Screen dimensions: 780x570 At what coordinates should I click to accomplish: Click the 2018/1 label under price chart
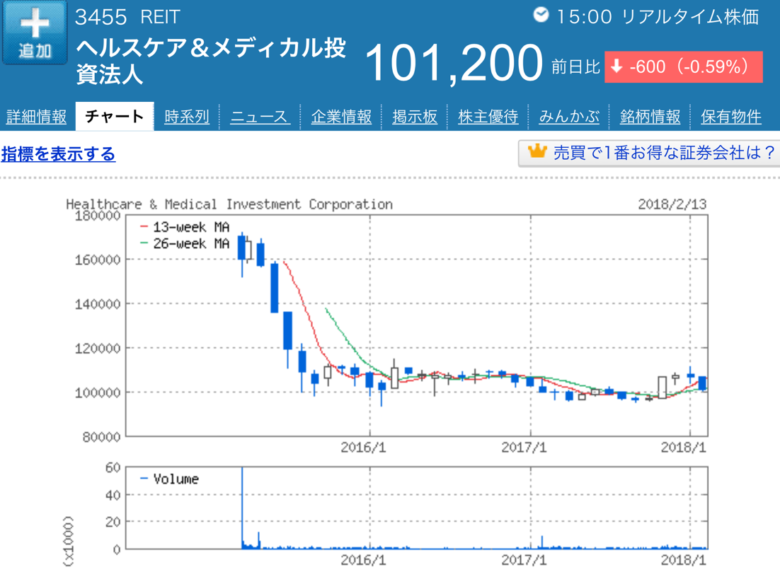pyautogui.click(x=683, y=448)
